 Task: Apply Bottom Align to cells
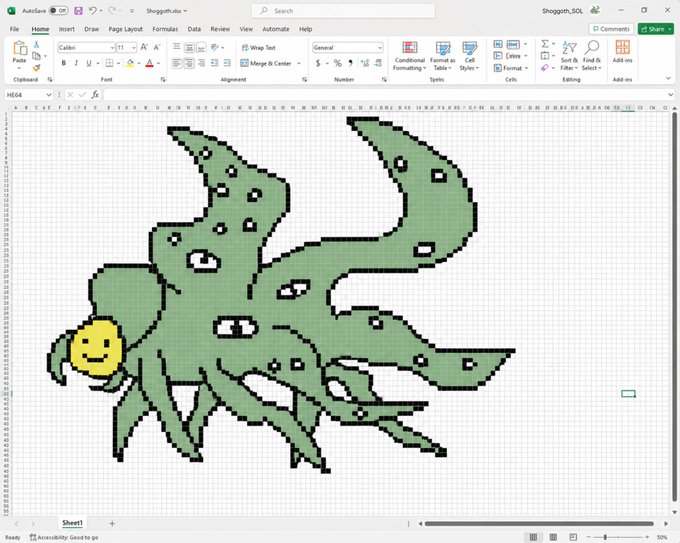(201, 47)
